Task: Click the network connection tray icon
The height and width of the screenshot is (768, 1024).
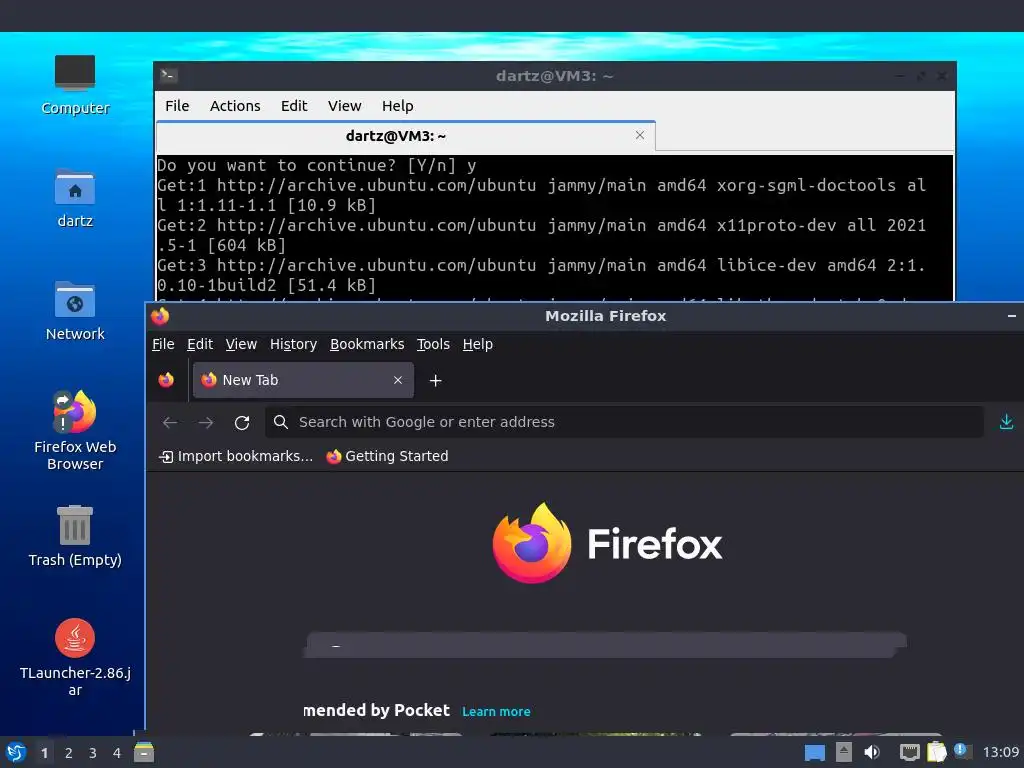Action: point(909,752)
